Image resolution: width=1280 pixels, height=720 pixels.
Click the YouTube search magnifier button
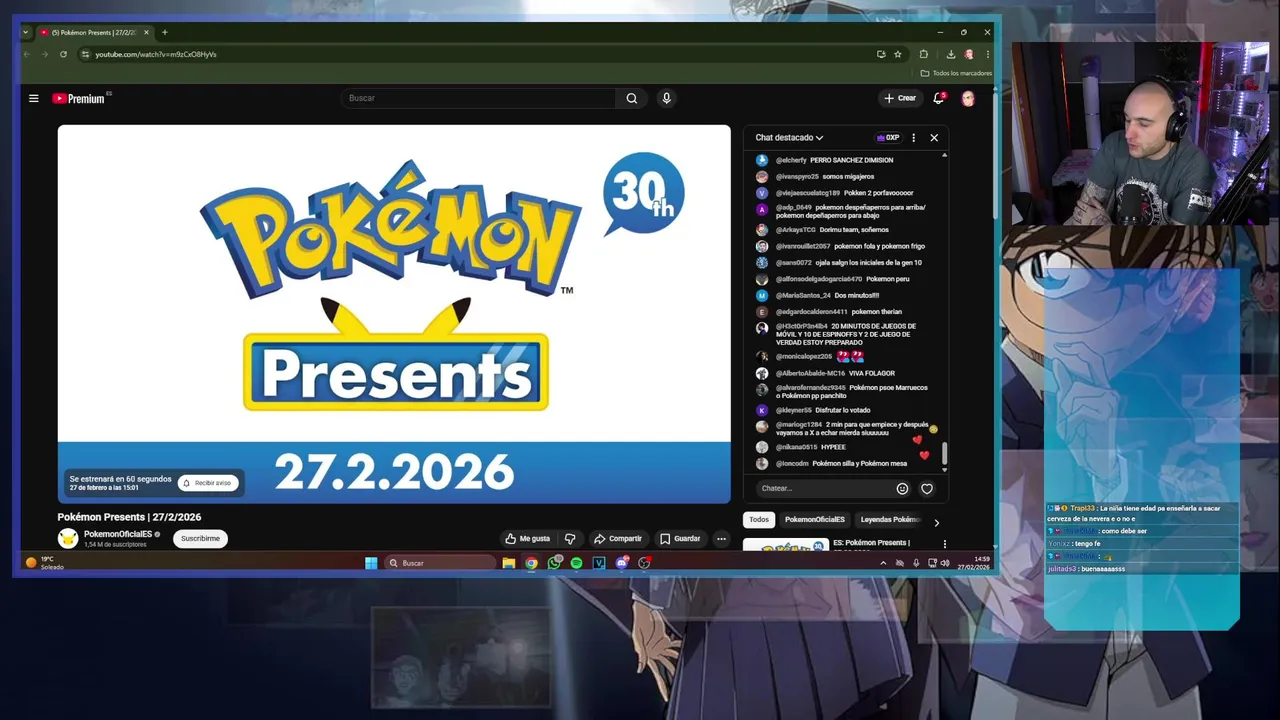(631, 98)
